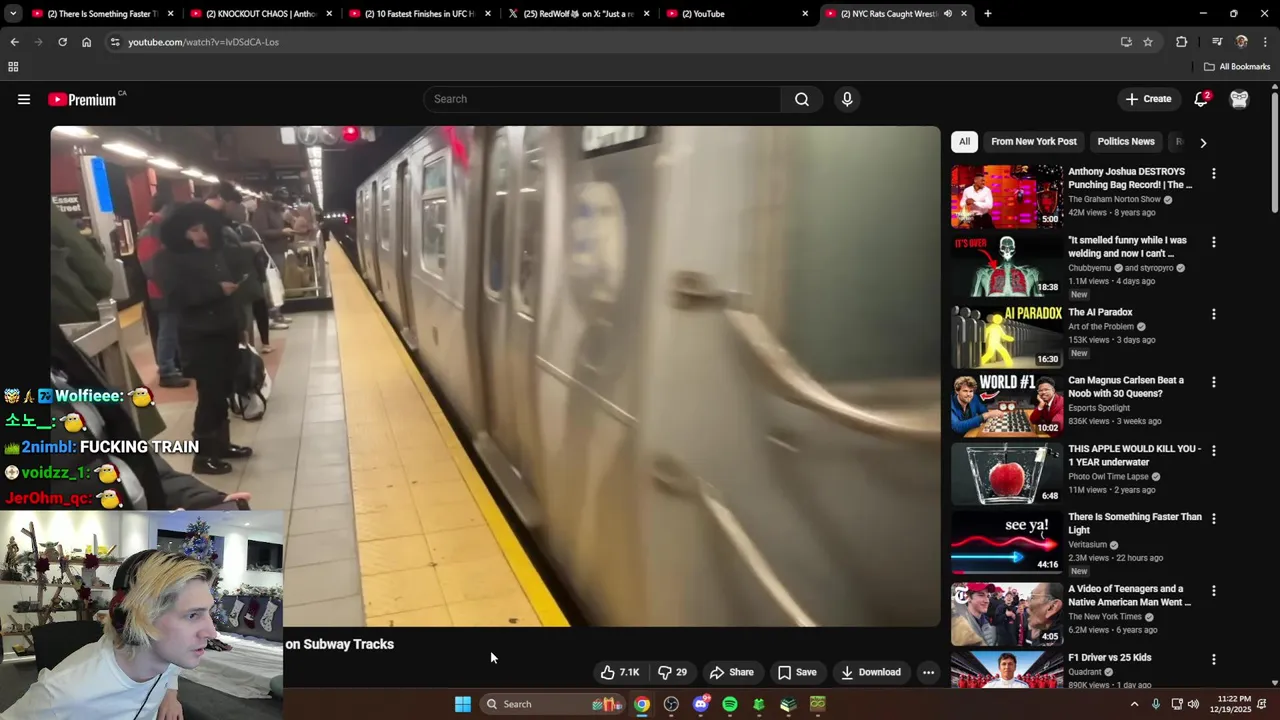Open options for welding video
The image size is (1280, 720).
tap(1213, 242)
